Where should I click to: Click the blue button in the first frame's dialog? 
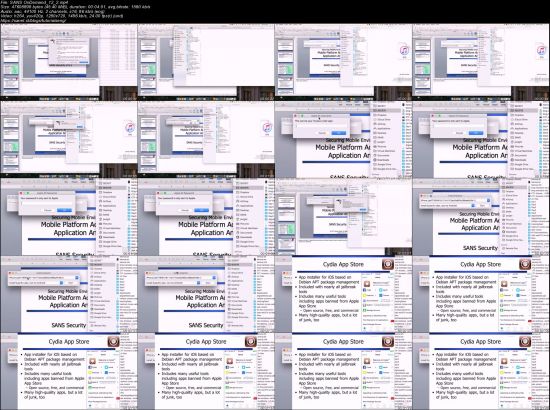coord(83,62)
